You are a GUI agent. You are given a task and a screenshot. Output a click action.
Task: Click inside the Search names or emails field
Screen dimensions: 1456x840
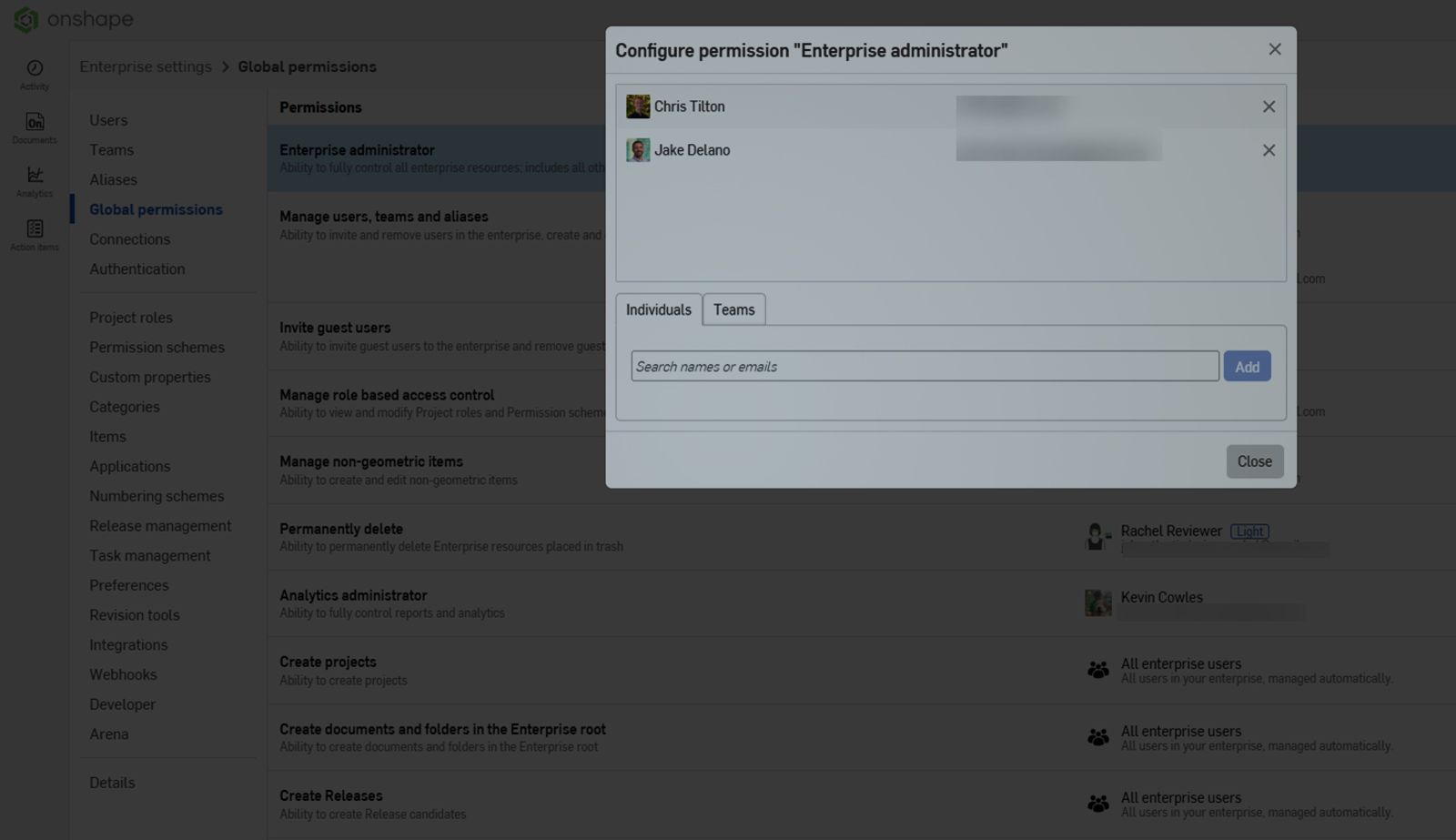(x=925, y=366)
